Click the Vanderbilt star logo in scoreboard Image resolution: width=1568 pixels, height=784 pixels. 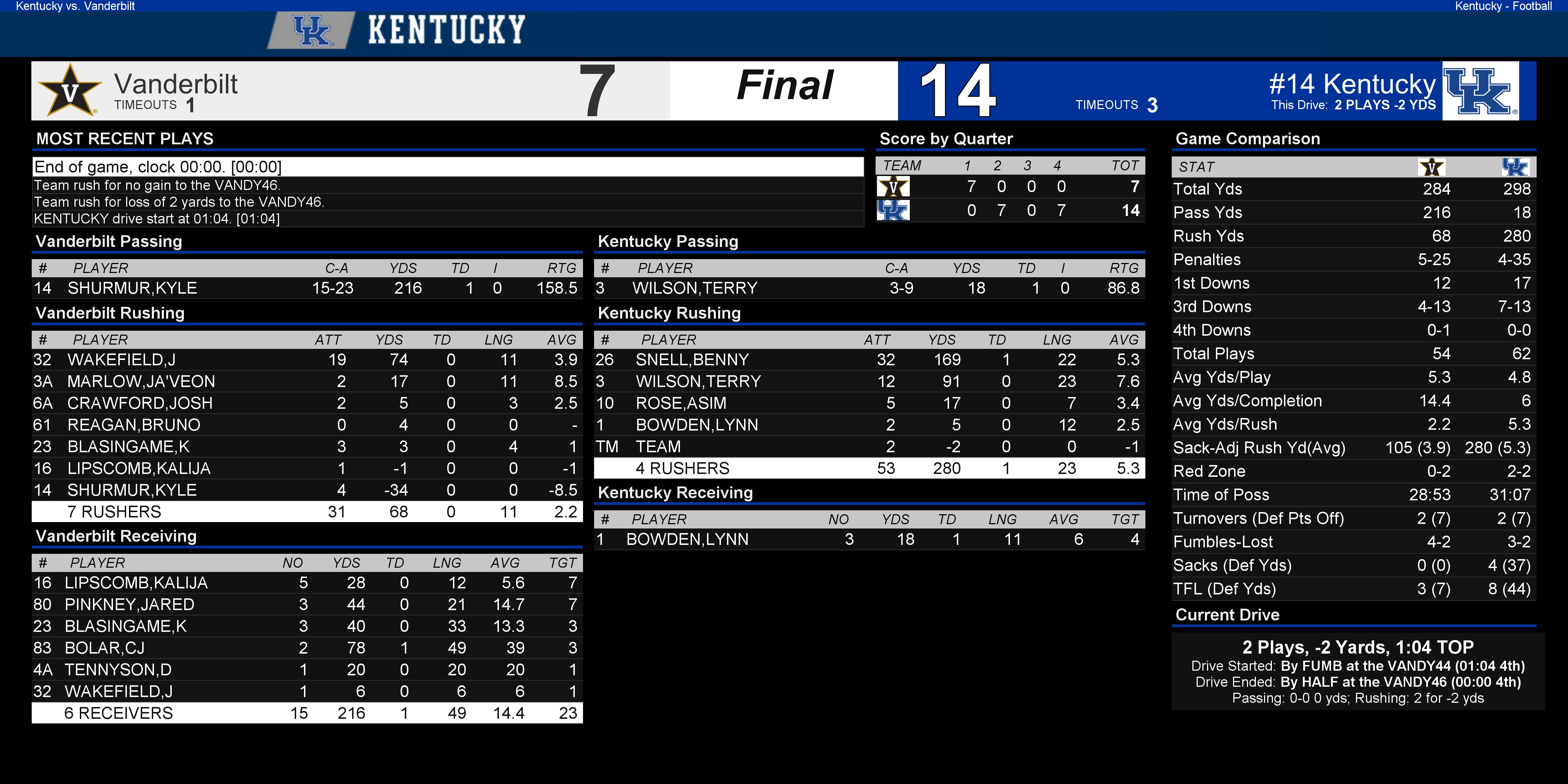coord(69,90)
